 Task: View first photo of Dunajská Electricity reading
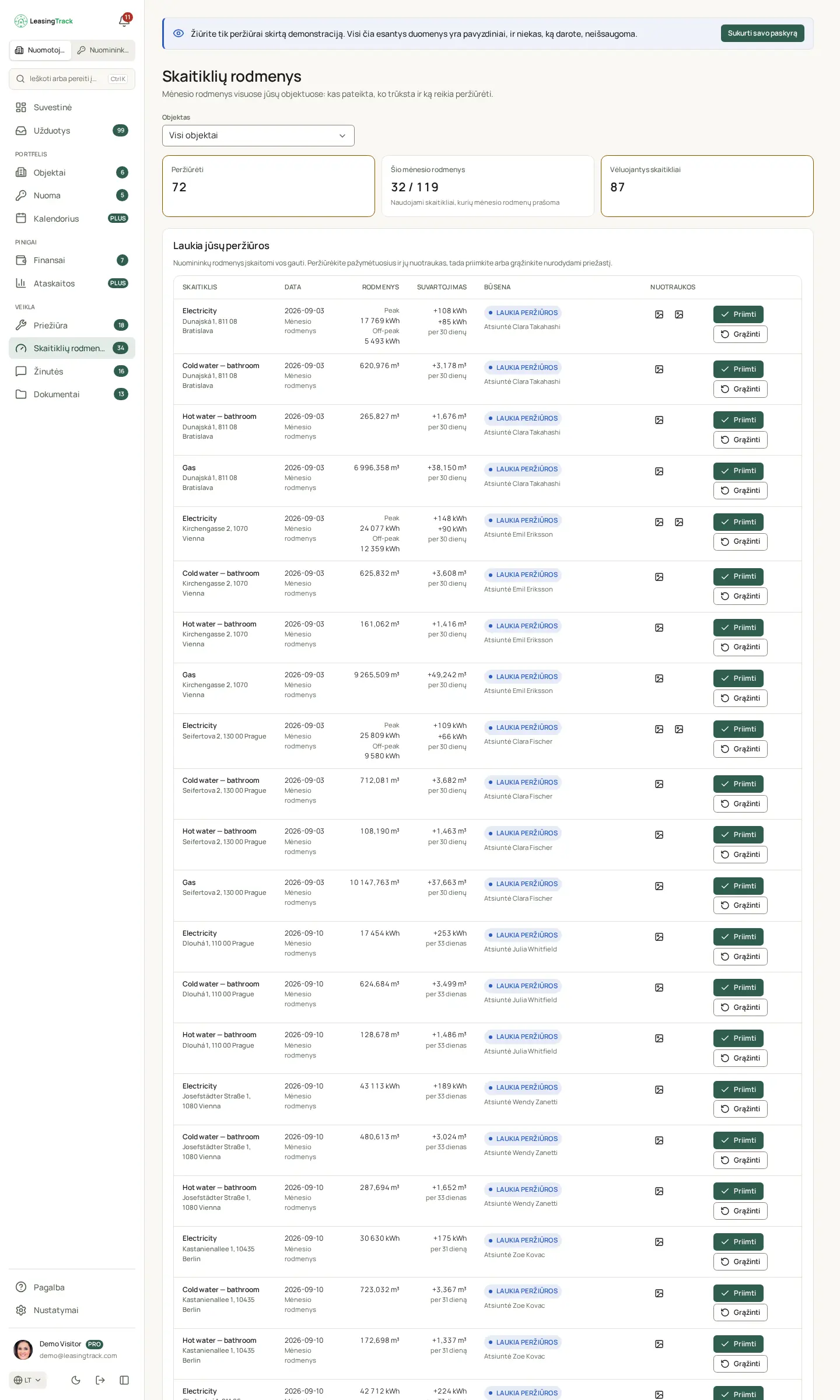point(659,314)
